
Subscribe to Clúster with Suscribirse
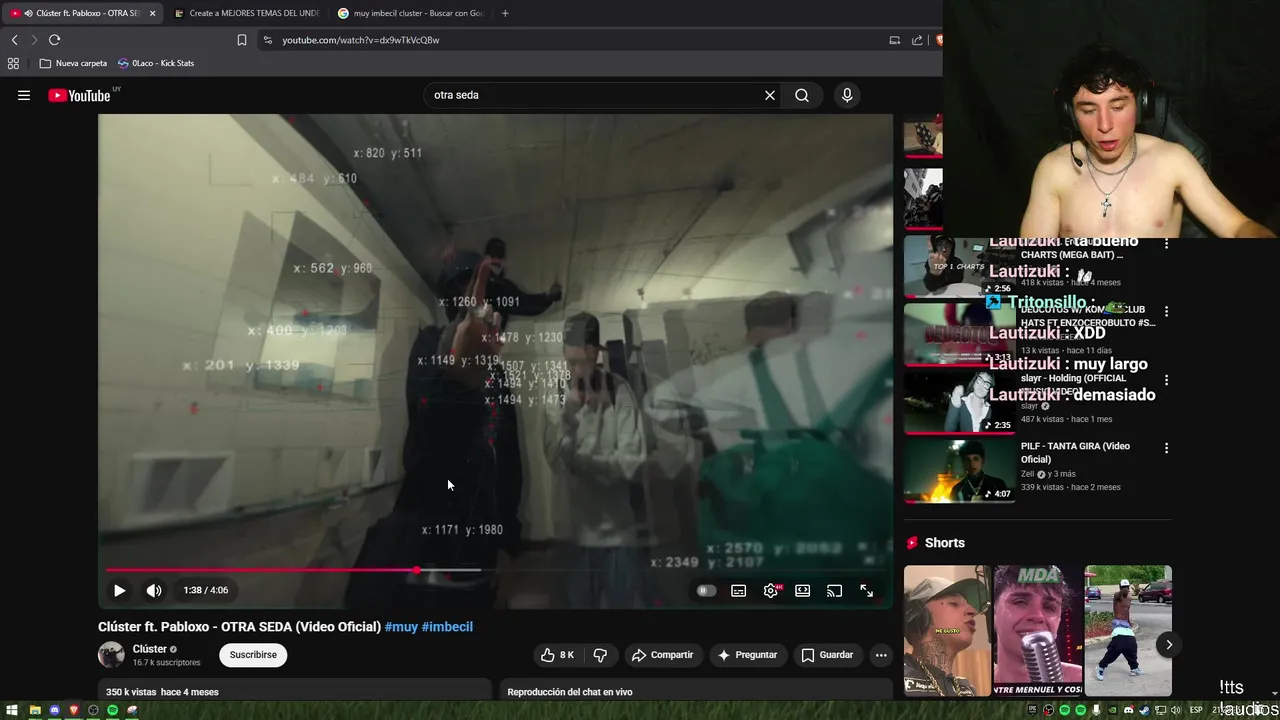[253, 655]
